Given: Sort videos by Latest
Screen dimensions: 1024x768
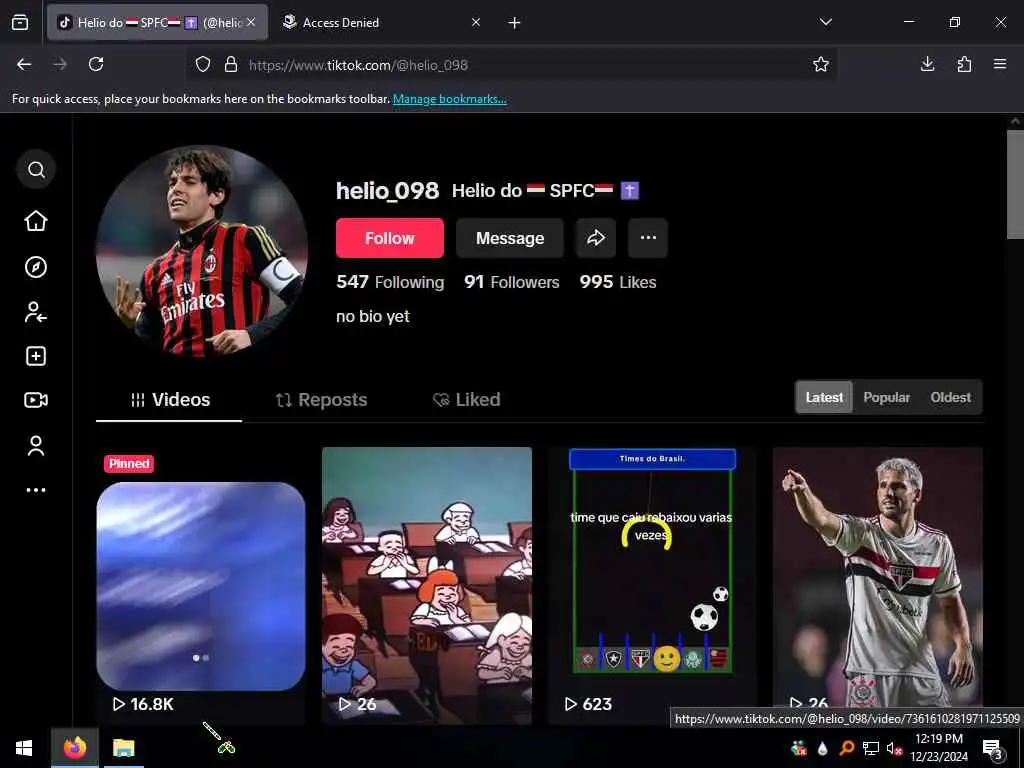Looking at the screenshot, I should click(x=824, y=397).
